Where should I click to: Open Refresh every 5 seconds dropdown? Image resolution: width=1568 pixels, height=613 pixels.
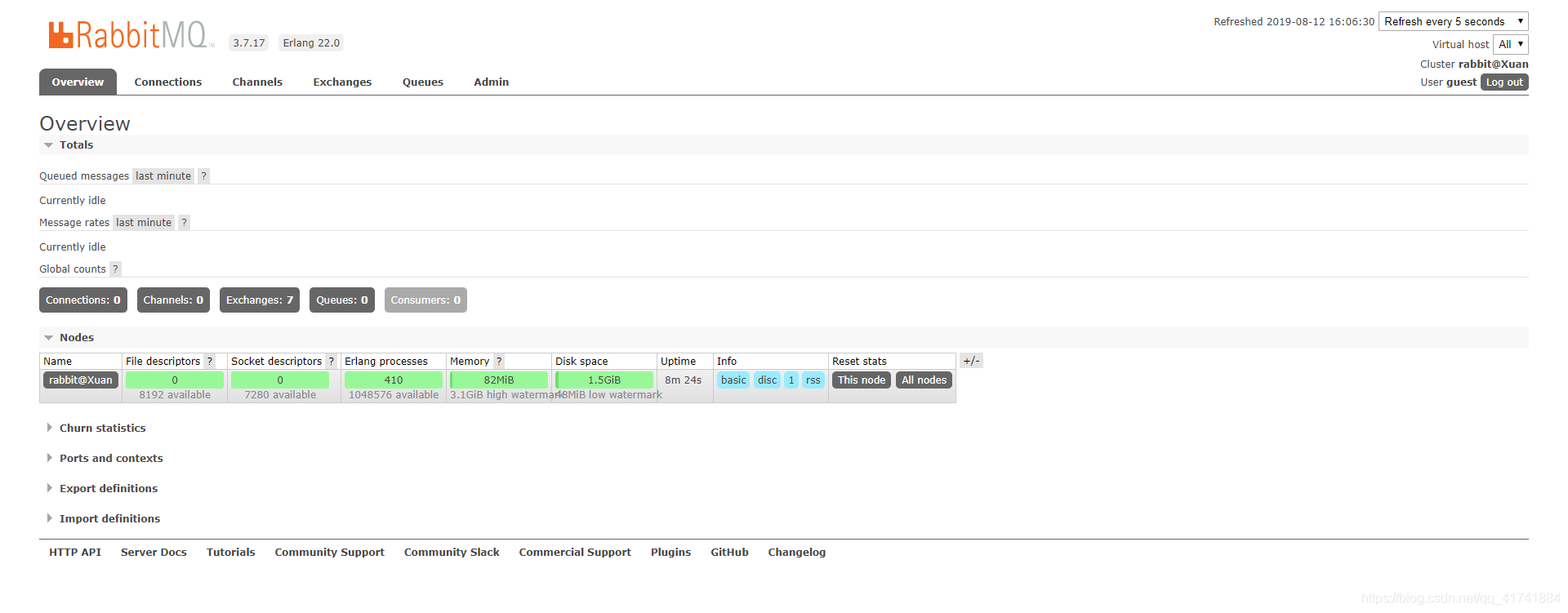click(1454, 21)
